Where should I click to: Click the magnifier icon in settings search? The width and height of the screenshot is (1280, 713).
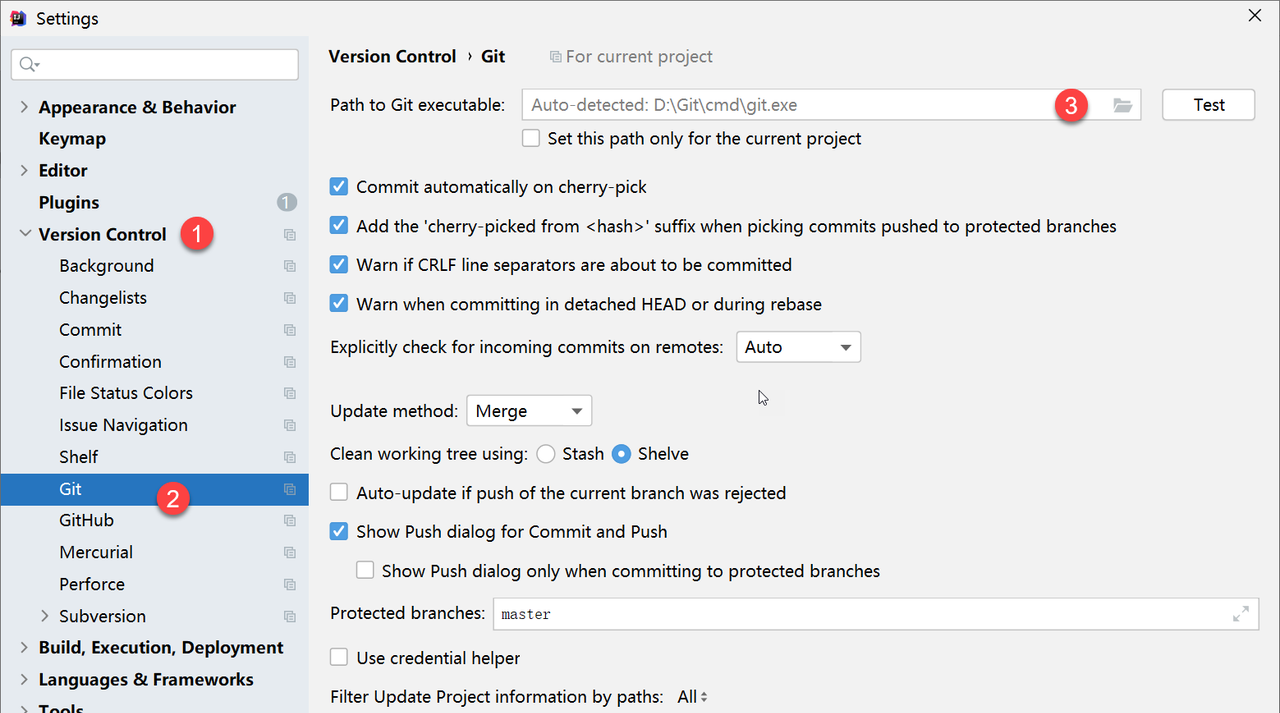point(29,65)
